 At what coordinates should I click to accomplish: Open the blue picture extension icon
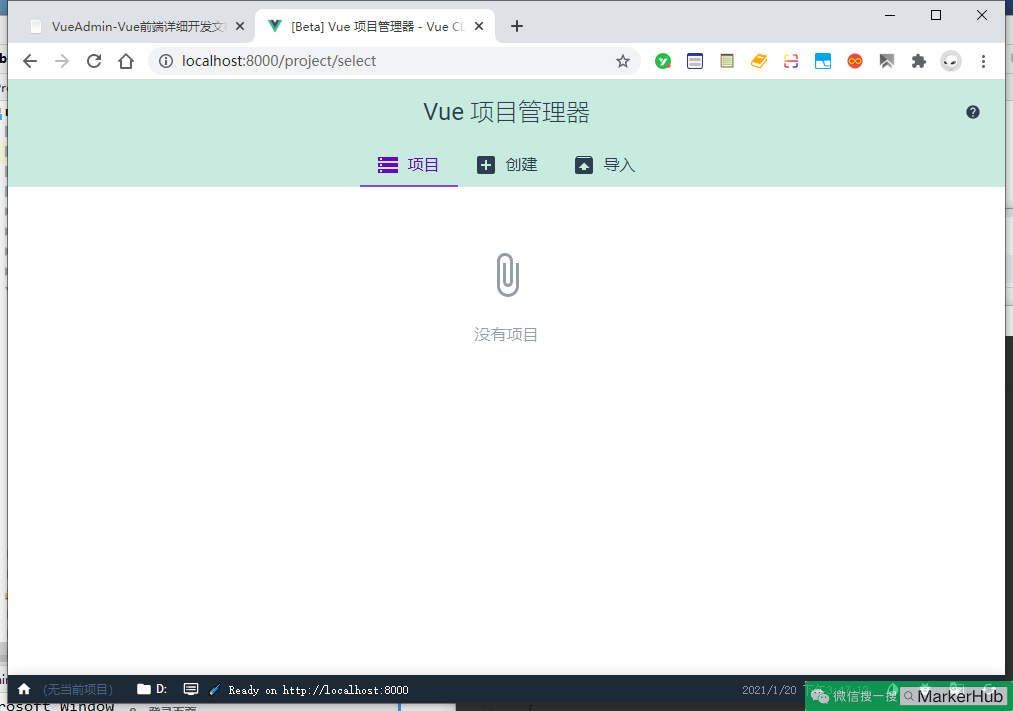point(823,61)
